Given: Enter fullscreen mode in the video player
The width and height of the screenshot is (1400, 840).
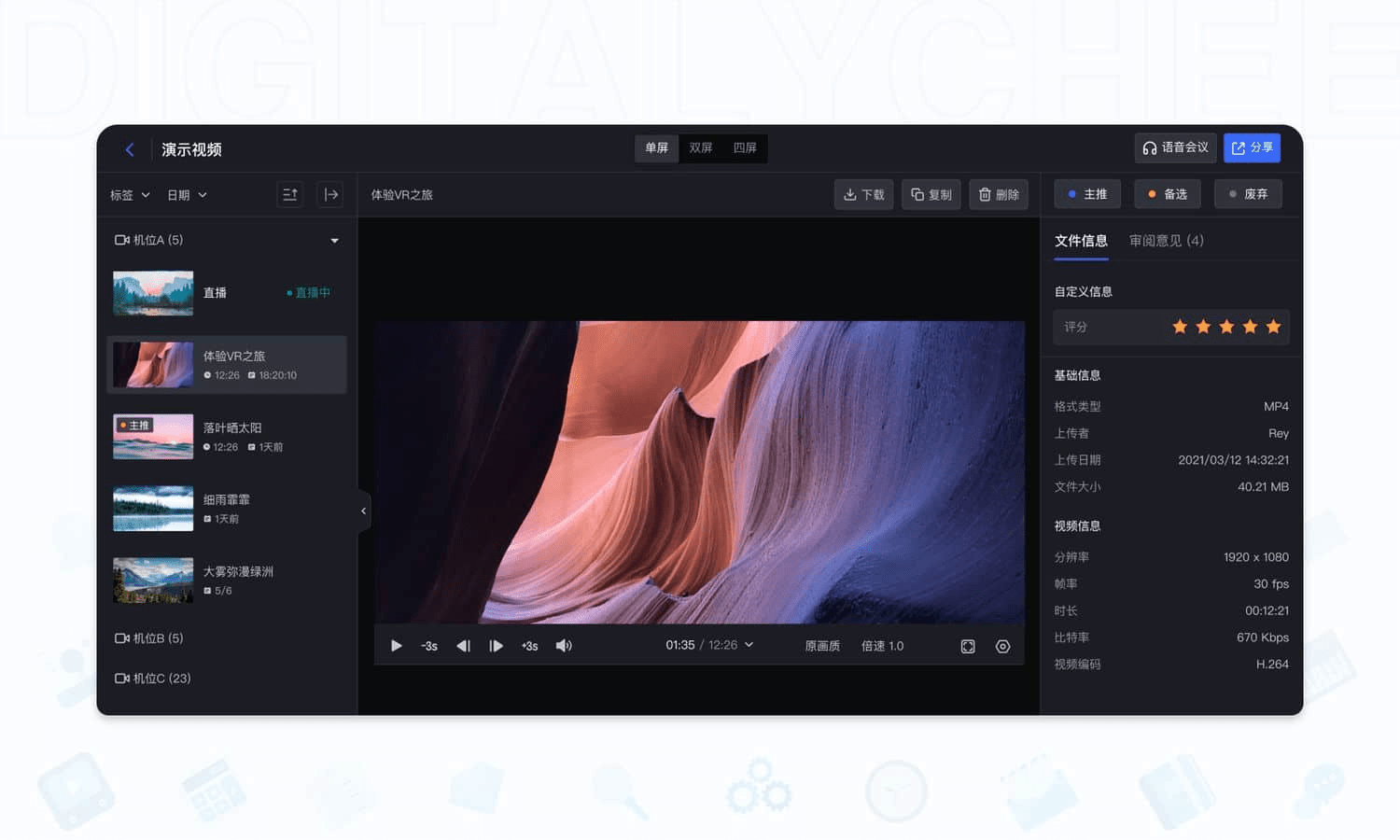Looking at the screenshot, I should coord(967,645).
